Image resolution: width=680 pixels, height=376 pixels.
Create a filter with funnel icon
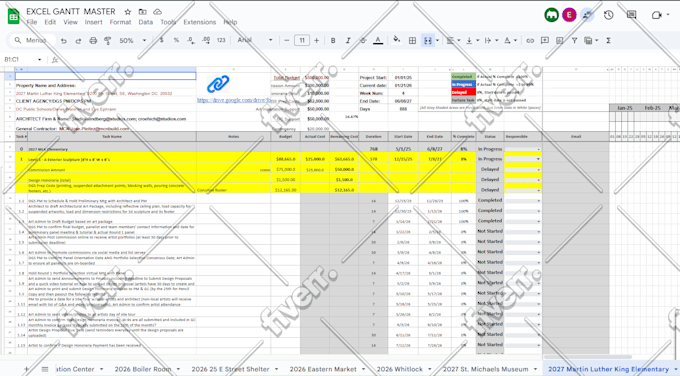pyautogui.click(x=574, y=40)
